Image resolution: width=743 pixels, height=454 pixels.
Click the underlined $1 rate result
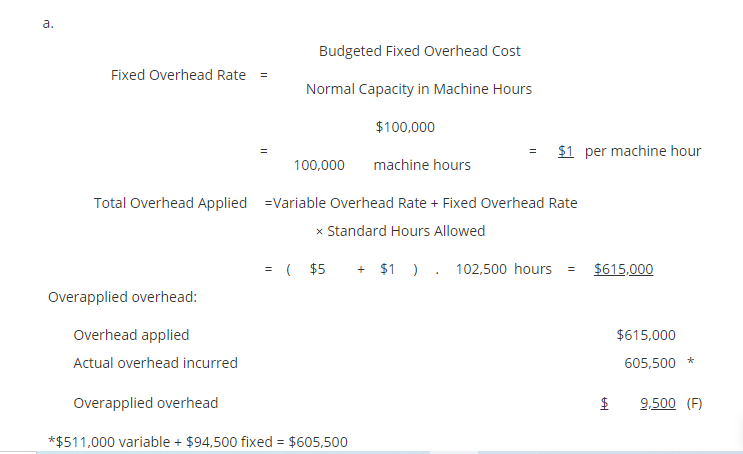click(x=565, y=151)
